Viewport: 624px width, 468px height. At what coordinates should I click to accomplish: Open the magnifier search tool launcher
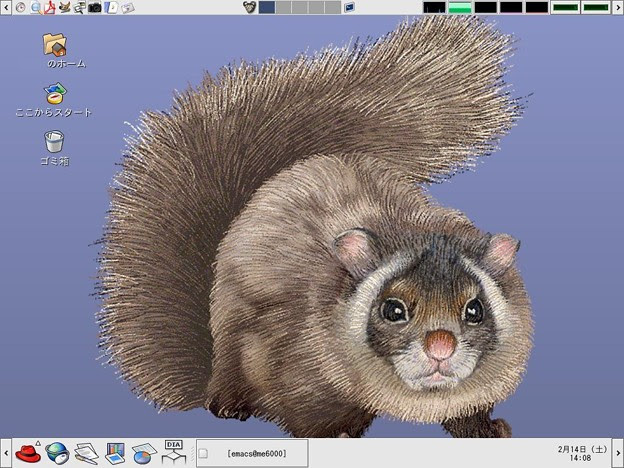(x=36, y=7)
